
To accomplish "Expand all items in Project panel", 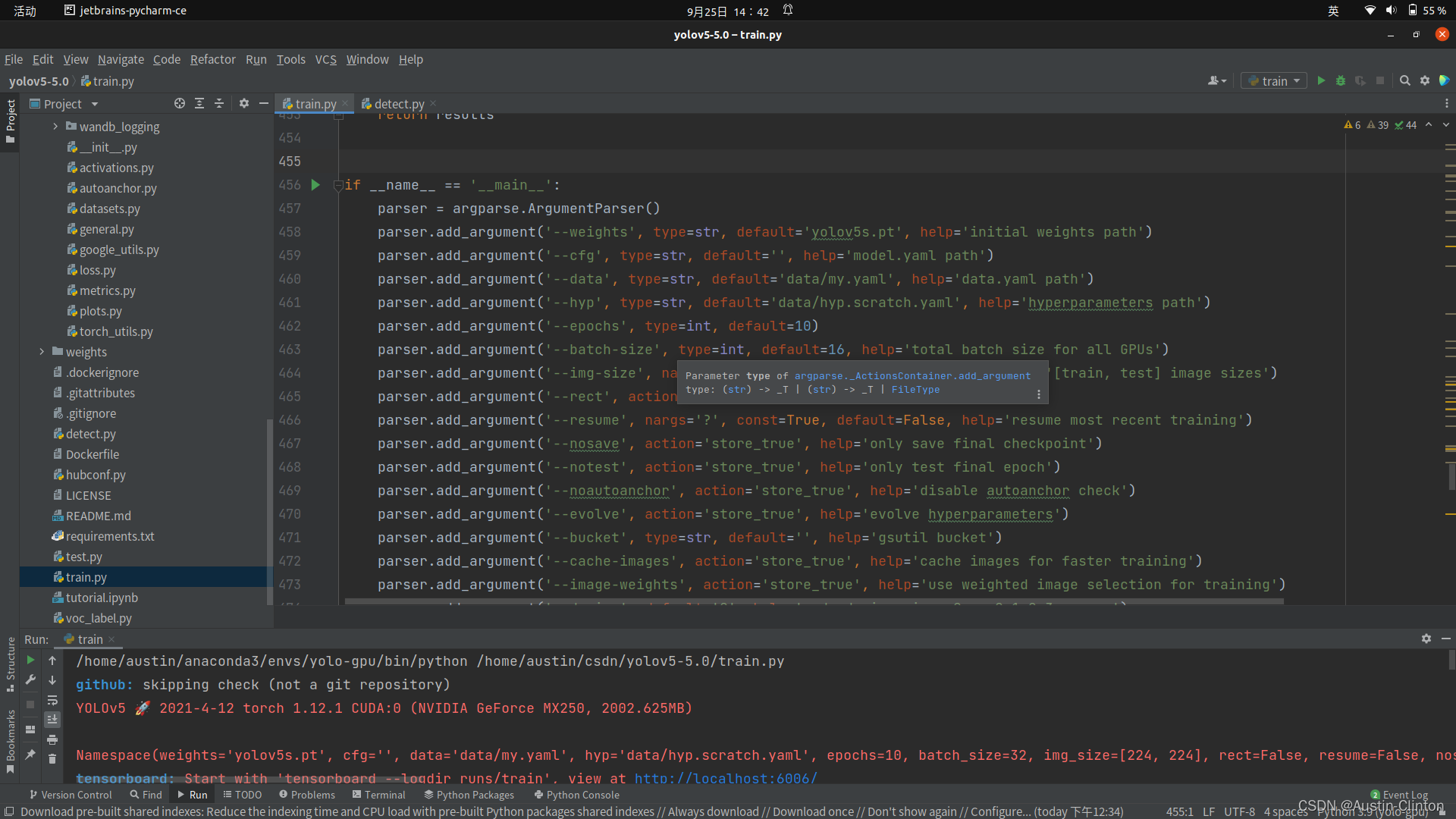I will 199,104.
